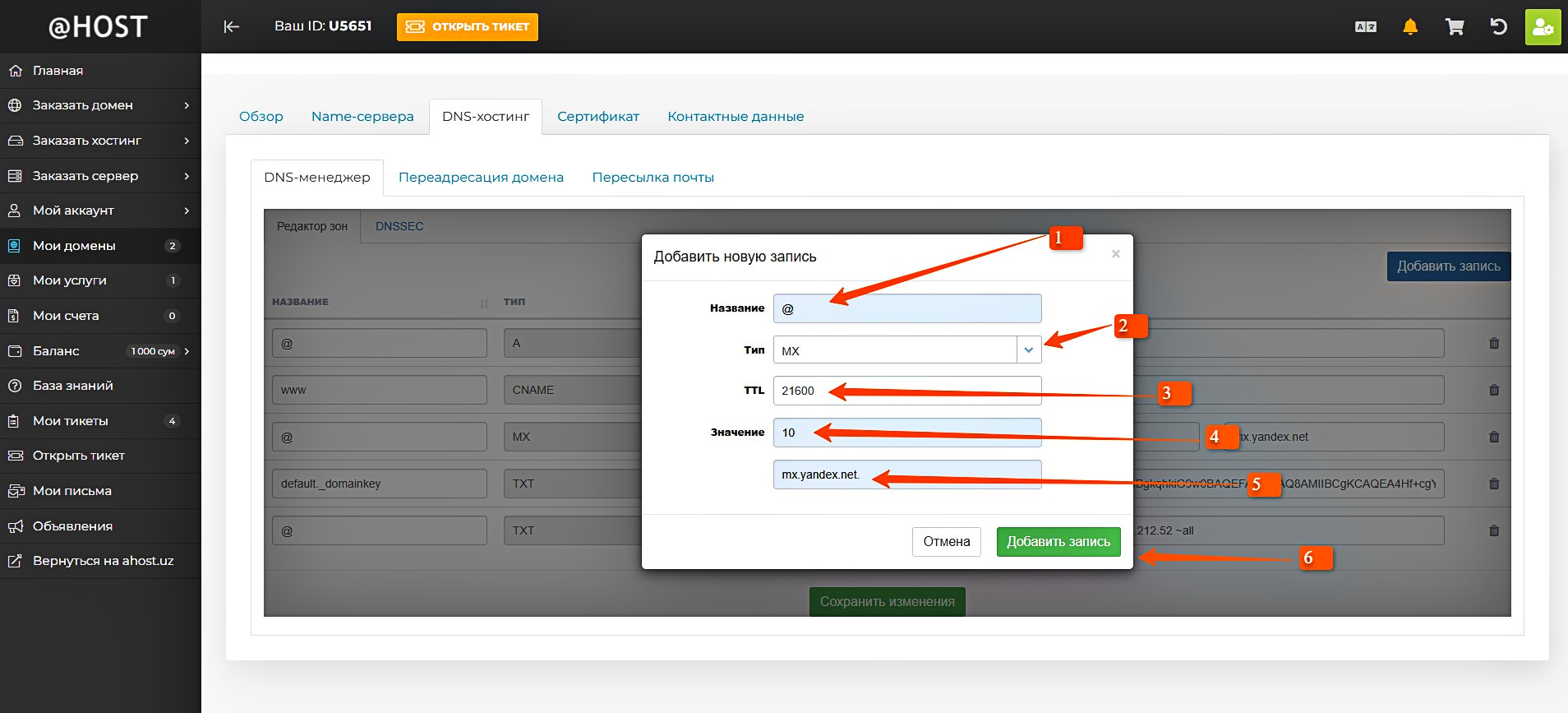Delete default._domainkey TXT record trash icon
1568x713 pixels.
click(1494, 484)
